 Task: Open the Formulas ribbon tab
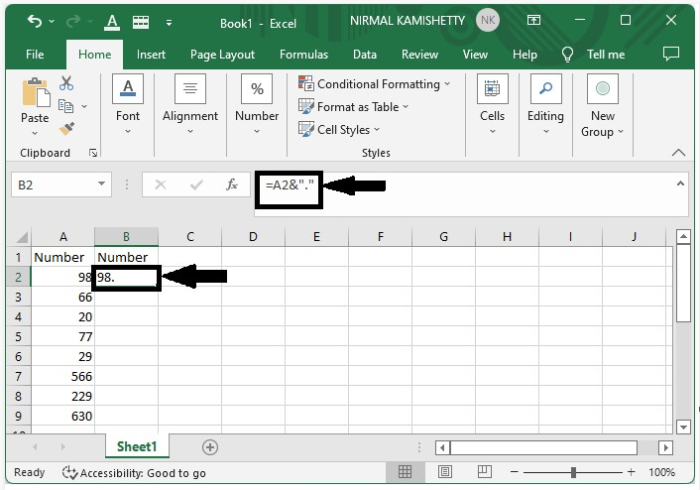click(304, 54)
